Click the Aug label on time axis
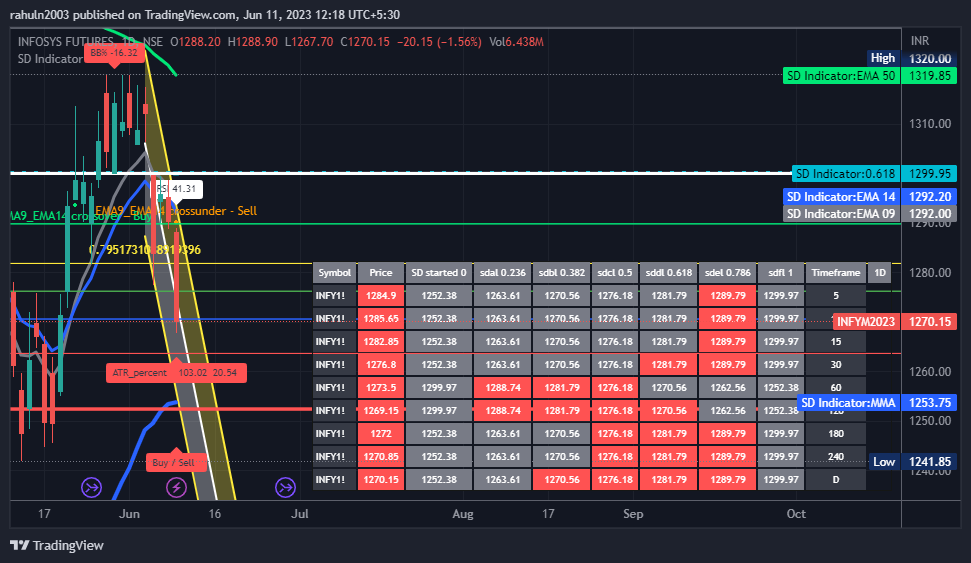 (x=463, y=513)
